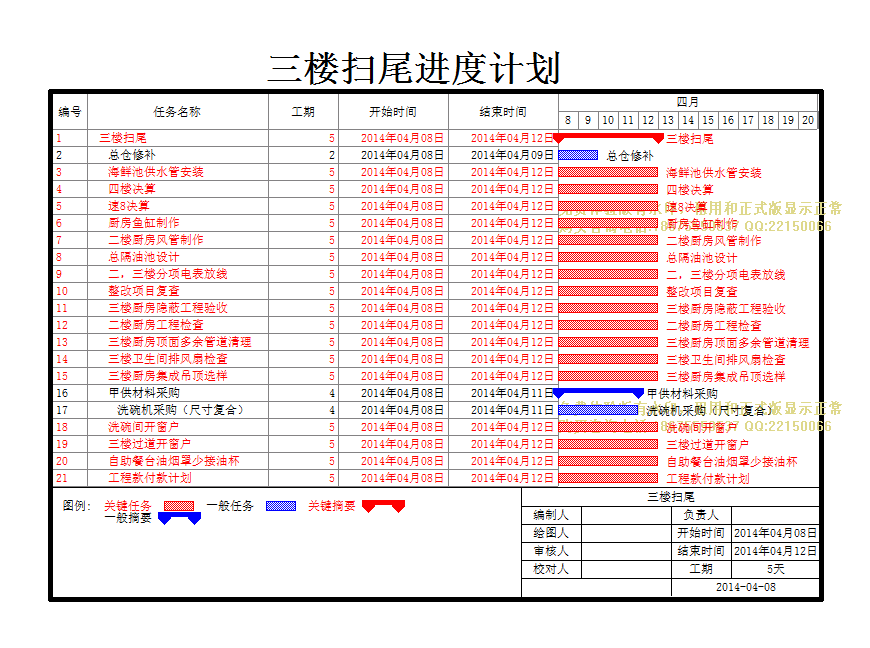Image resolution: width=870 pixels, height=648 pixels.
Task: Click the red Gantt bar for 工程款付款计划
Action: pos(608,478)
